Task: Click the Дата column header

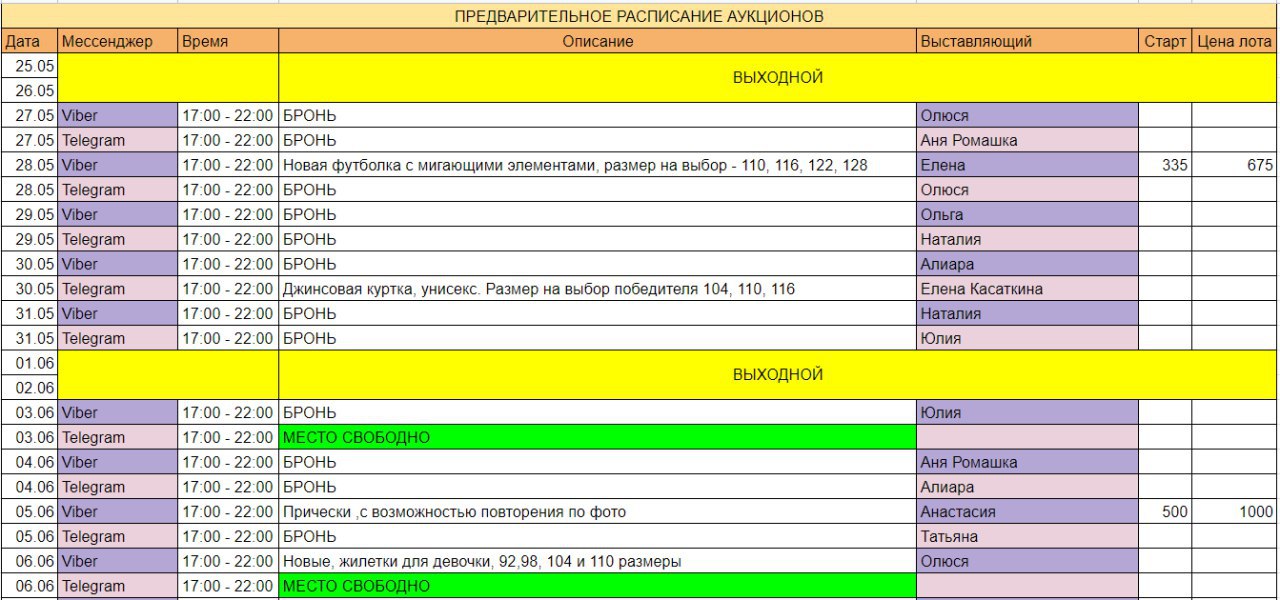Action: 30,42
